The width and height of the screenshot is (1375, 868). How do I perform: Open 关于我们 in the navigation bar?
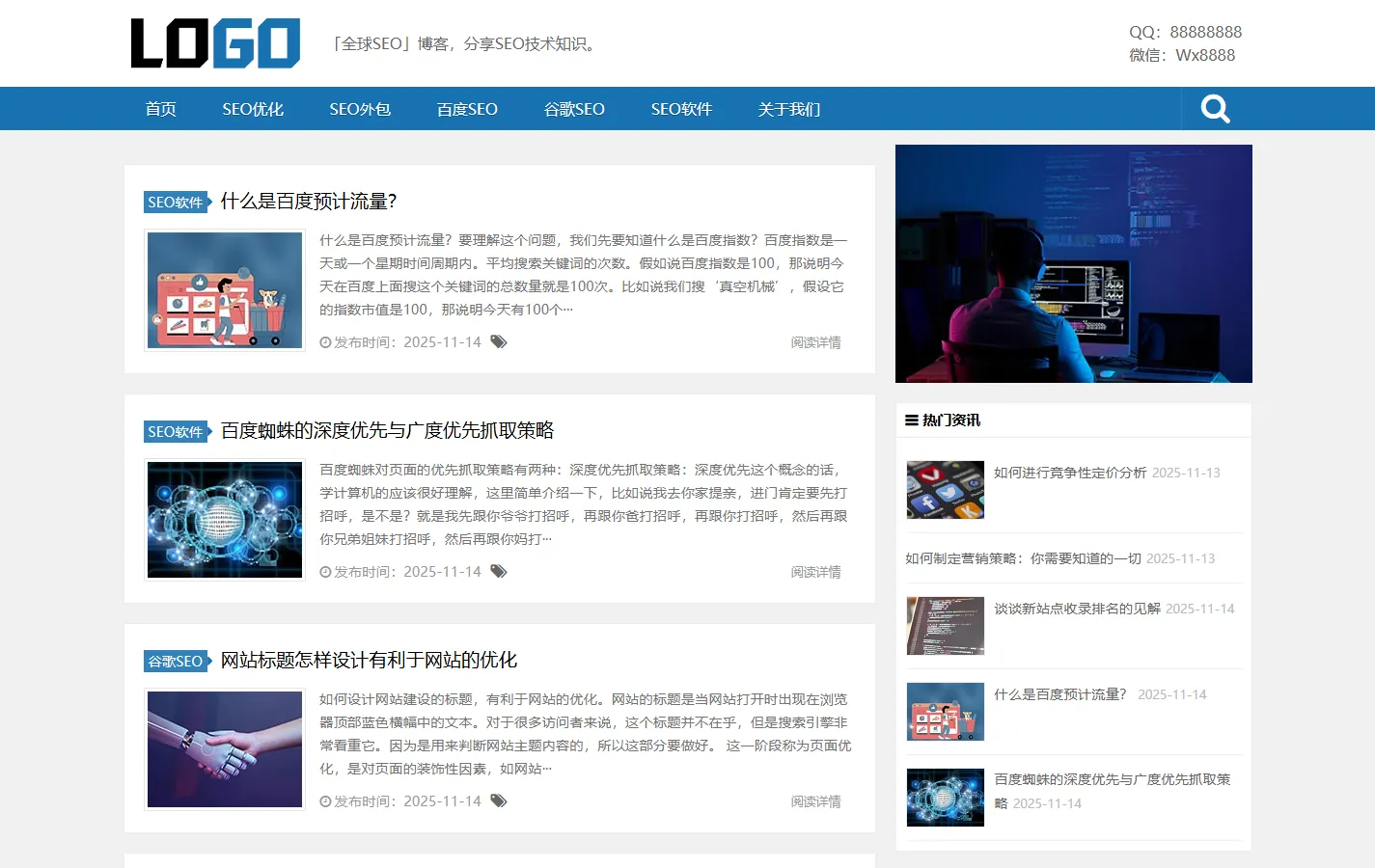789,109
